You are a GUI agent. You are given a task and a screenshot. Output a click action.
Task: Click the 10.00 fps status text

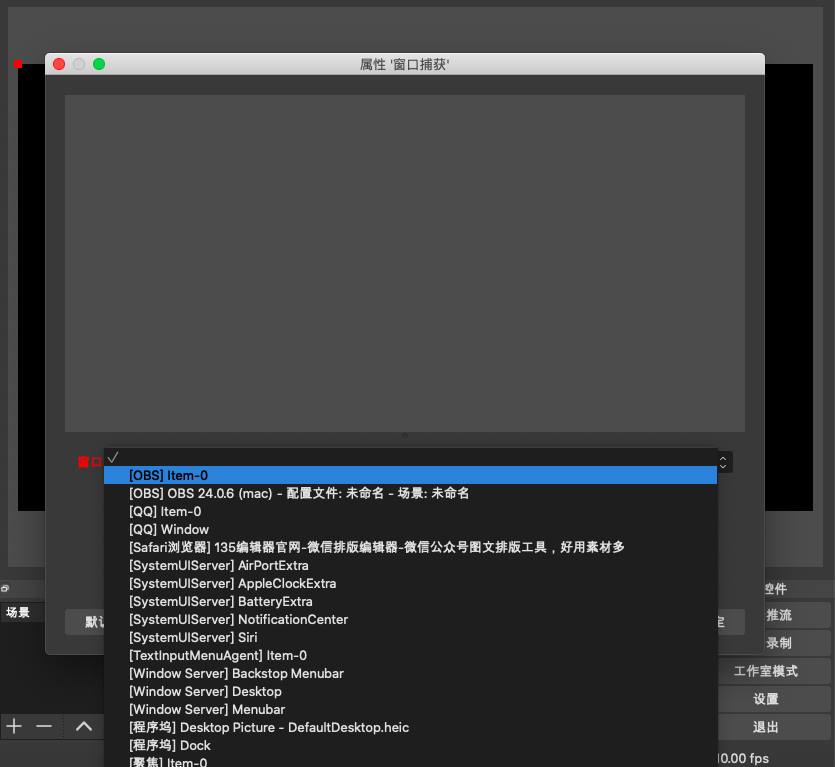pyautogui.click(x=743, y=758)
